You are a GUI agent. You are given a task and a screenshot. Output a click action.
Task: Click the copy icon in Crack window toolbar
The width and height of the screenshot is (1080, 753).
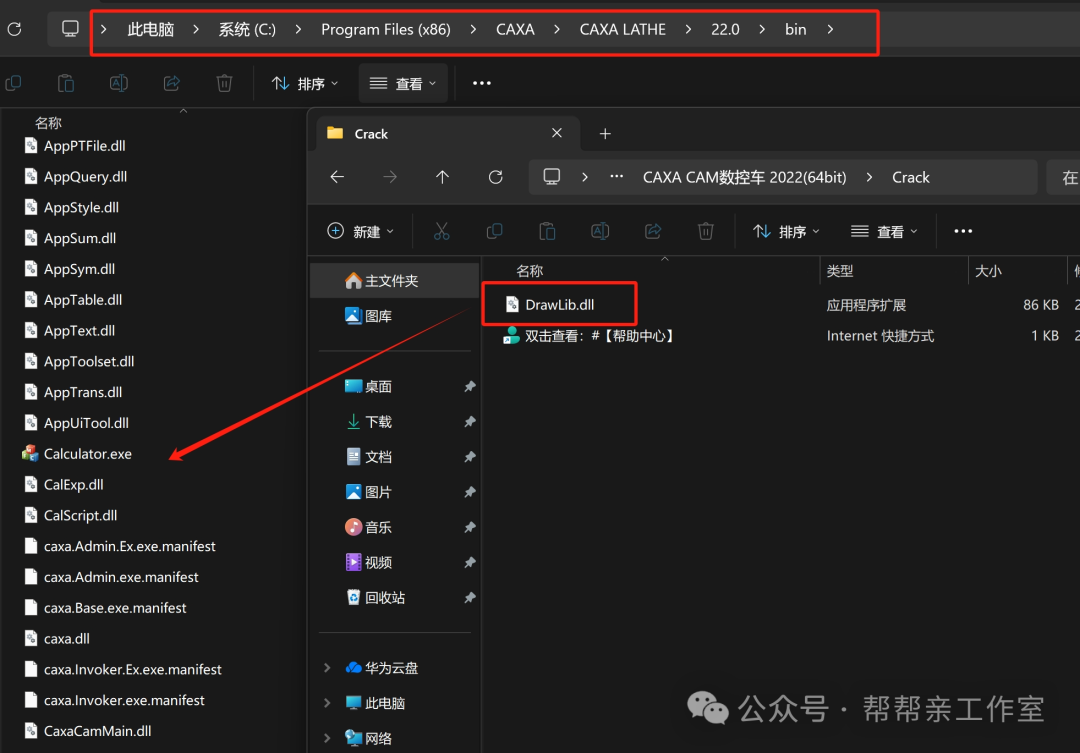495,231
